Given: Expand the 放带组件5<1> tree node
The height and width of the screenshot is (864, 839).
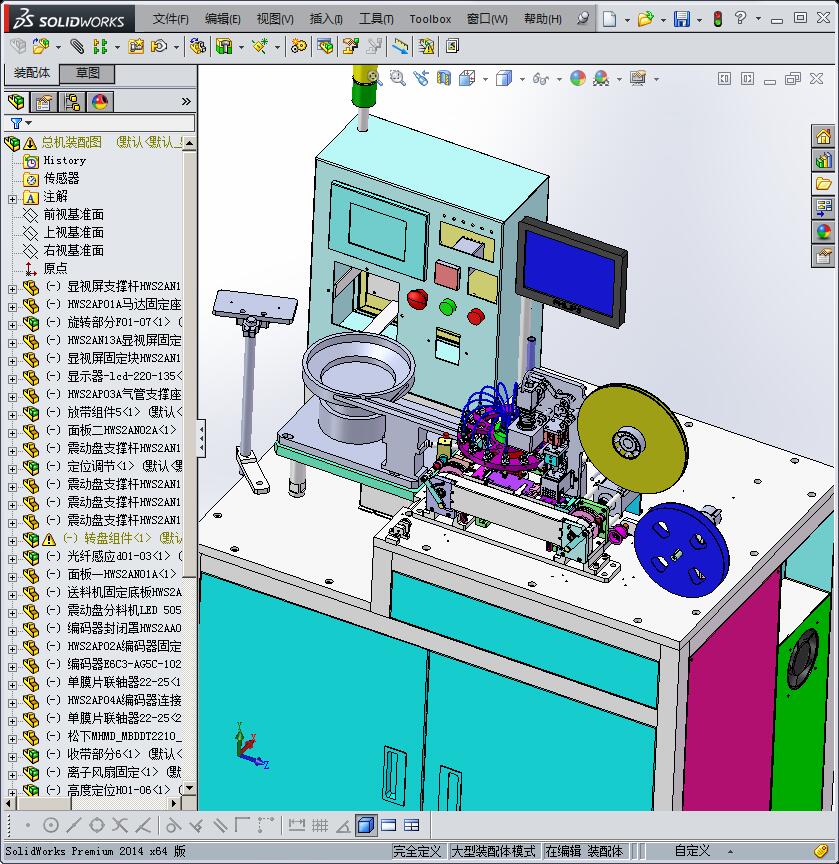Looking at the screenshot, I should 12,415.
